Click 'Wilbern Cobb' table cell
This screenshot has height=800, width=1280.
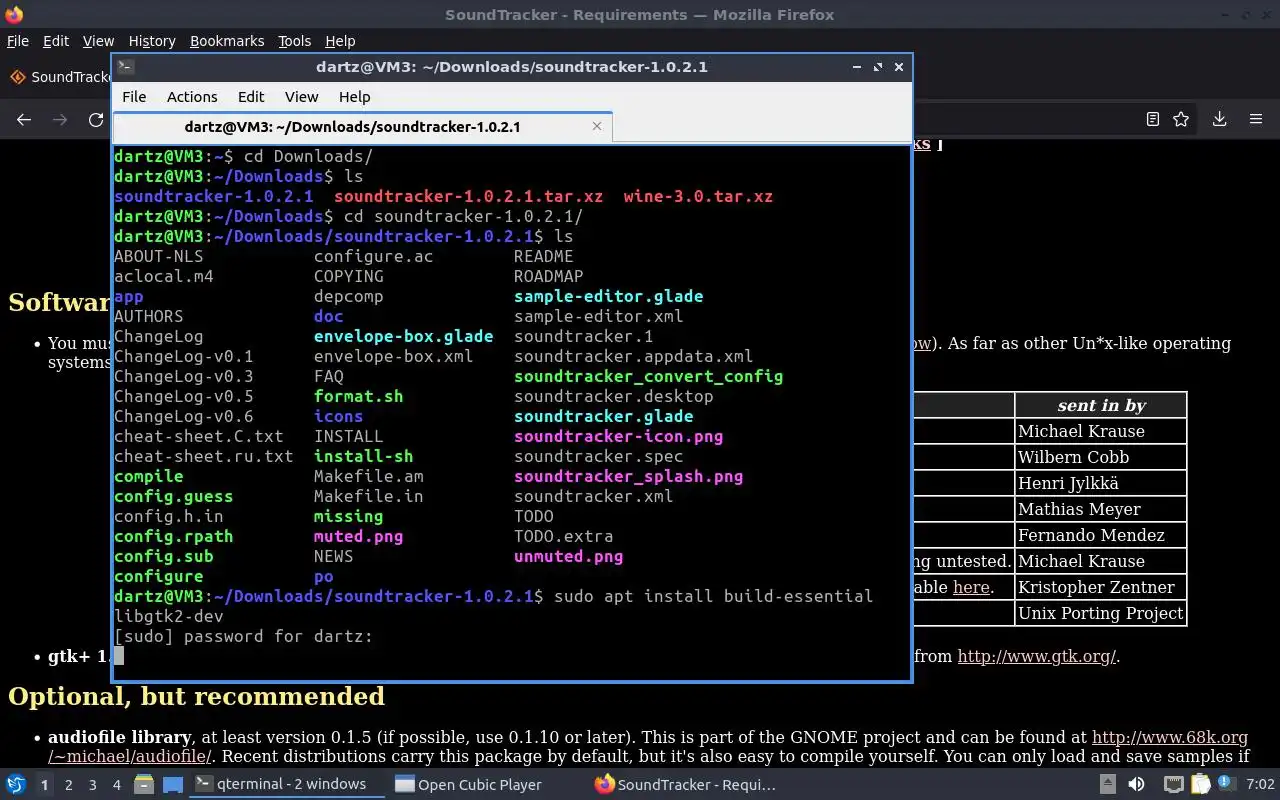[1100, 457]
